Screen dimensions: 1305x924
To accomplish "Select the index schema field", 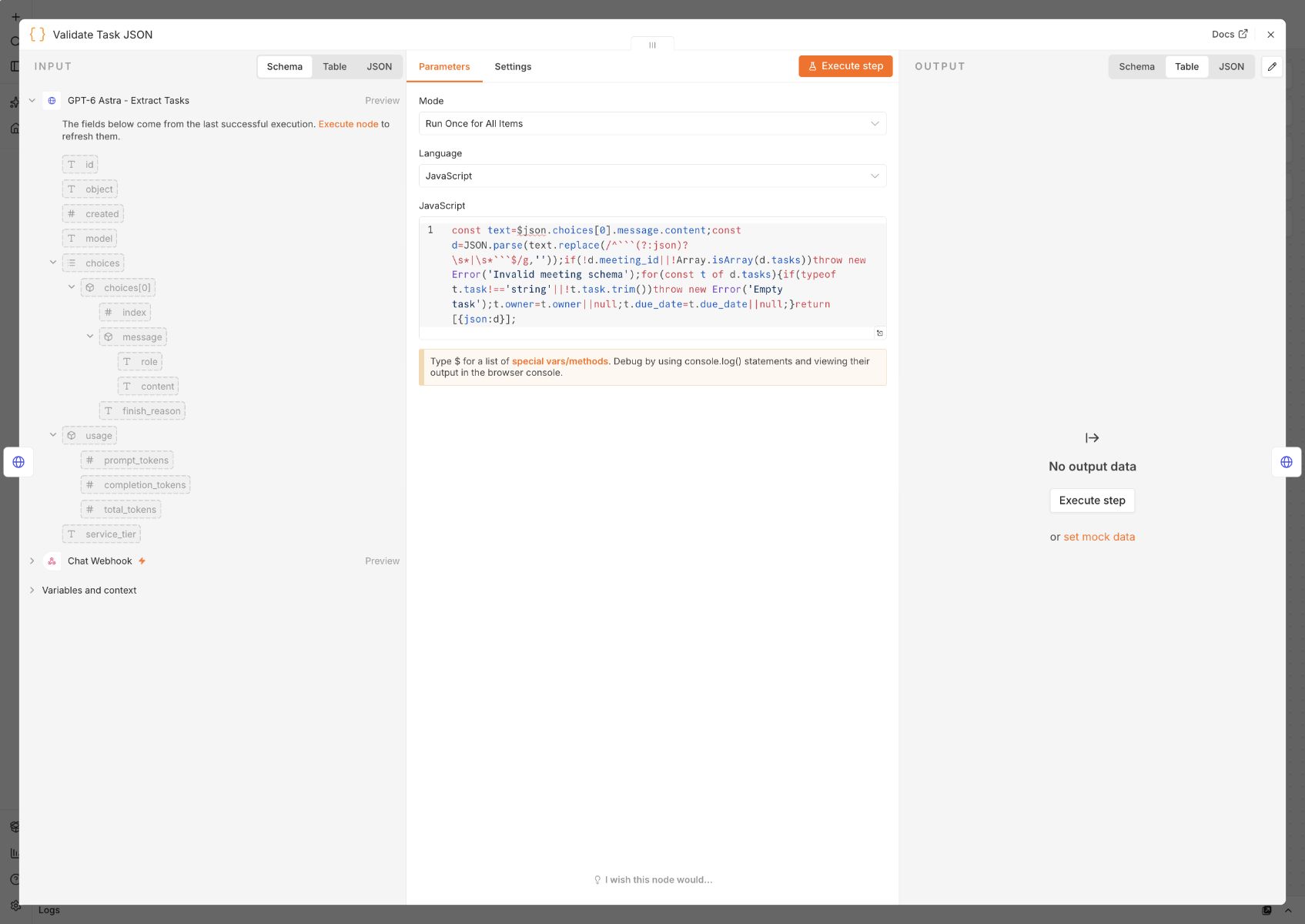I will (125, 313).
